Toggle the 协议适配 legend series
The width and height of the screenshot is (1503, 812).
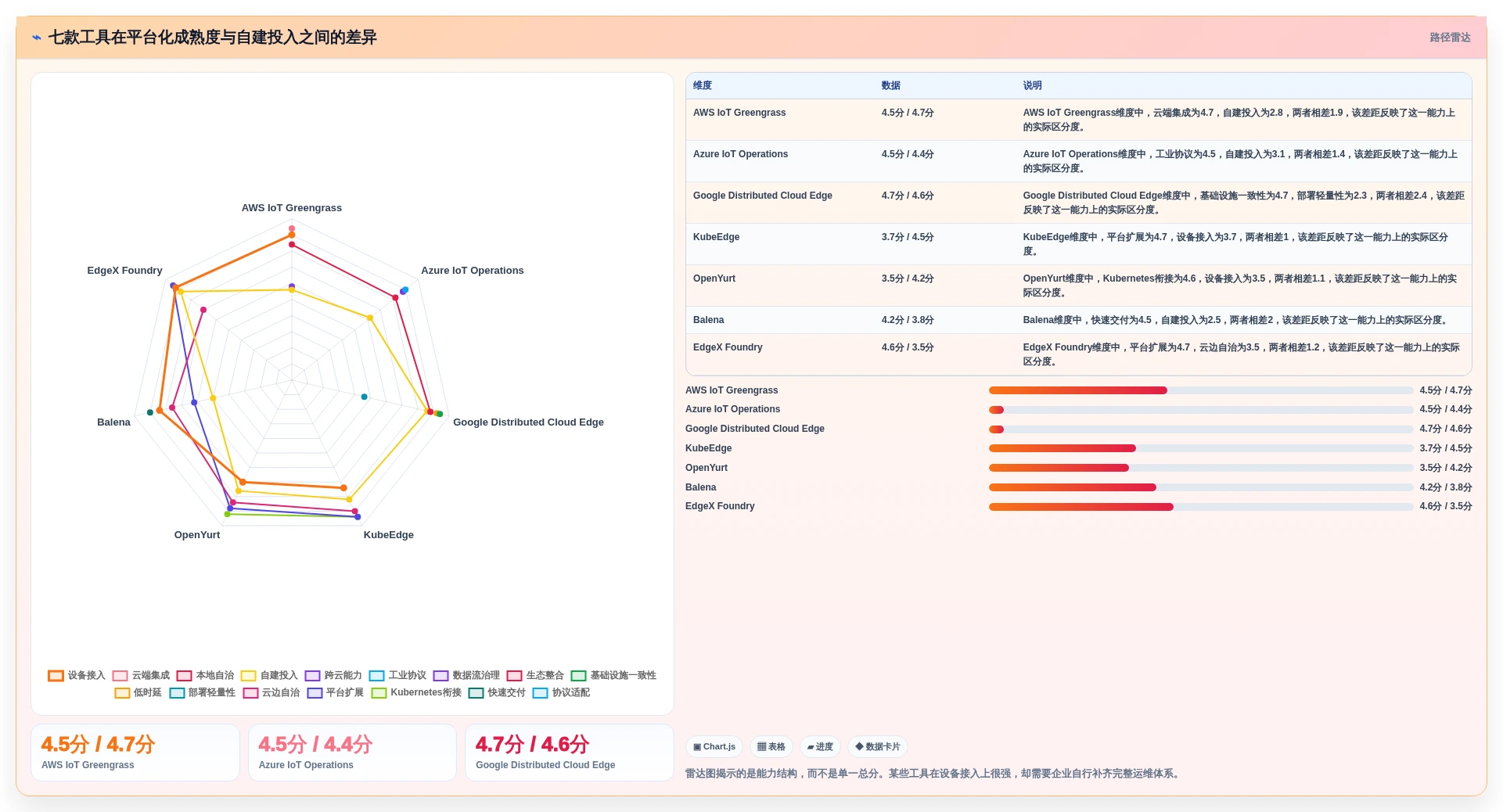point(561,692)
